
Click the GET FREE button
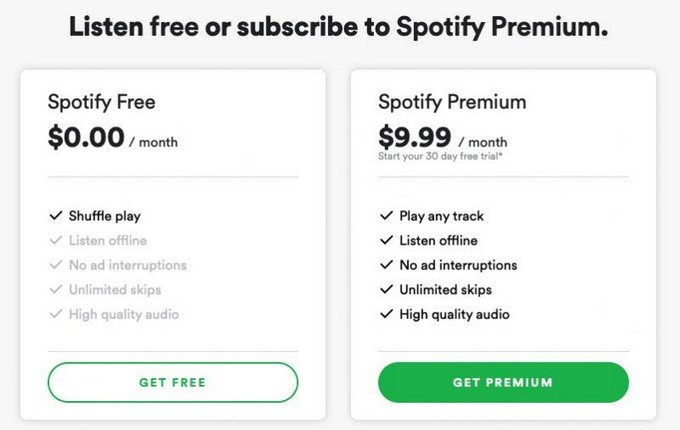tap(173, 382)
